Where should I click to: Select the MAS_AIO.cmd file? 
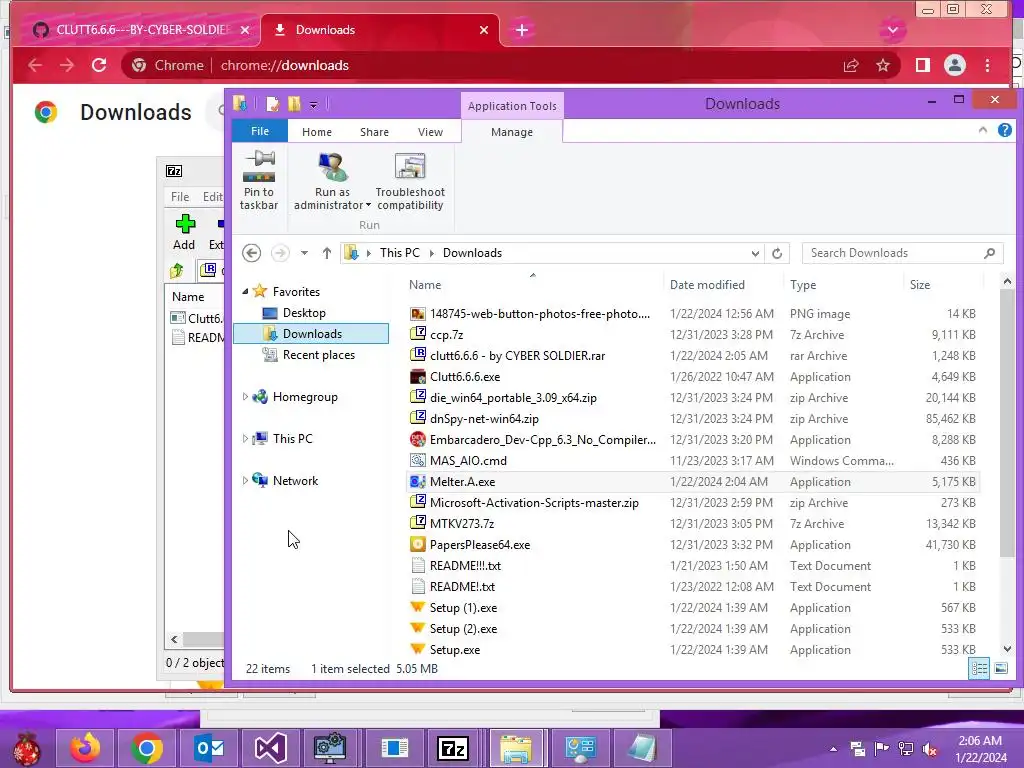click(468, 460)
